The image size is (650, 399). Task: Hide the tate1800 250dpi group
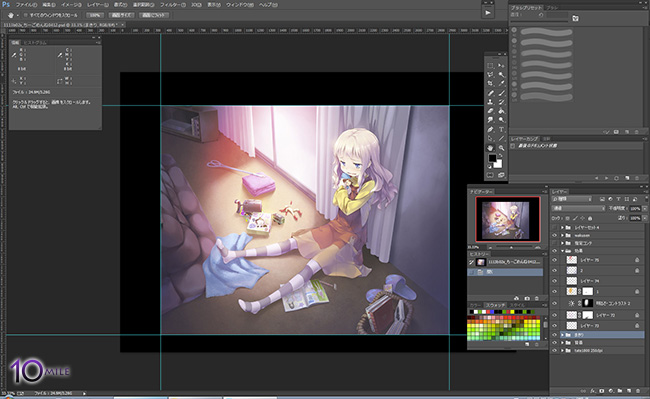pyautogui.click(x=554, y=351)
